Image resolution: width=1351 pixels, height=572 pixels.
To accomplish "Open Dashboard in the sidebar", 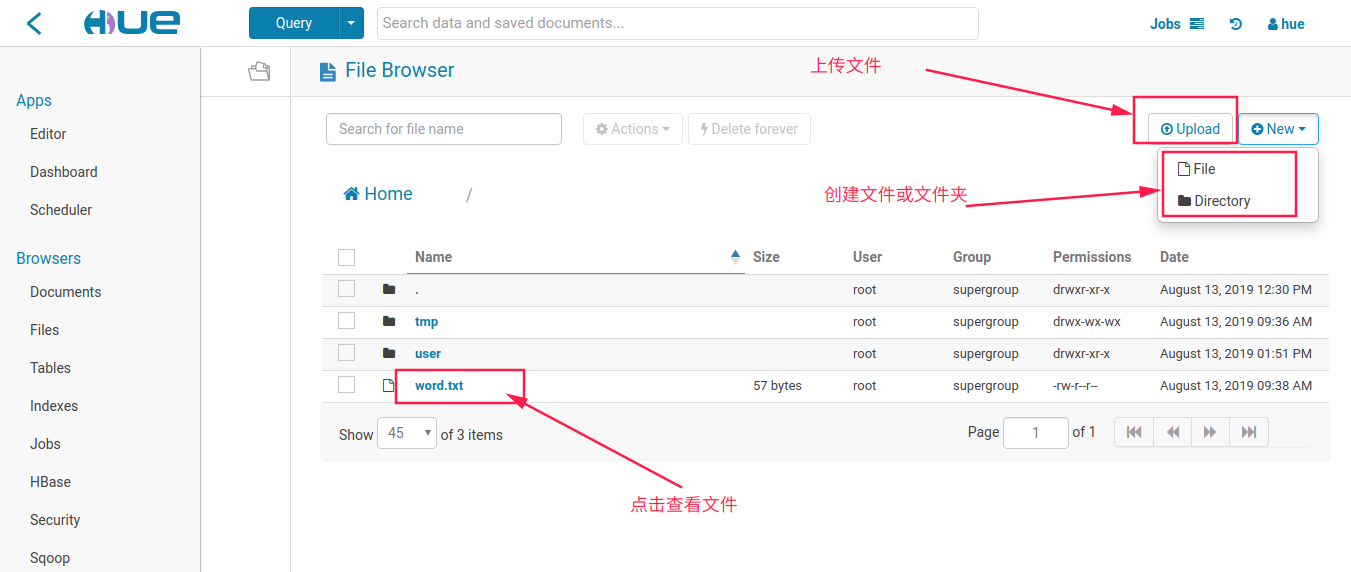I will point(64,172).
